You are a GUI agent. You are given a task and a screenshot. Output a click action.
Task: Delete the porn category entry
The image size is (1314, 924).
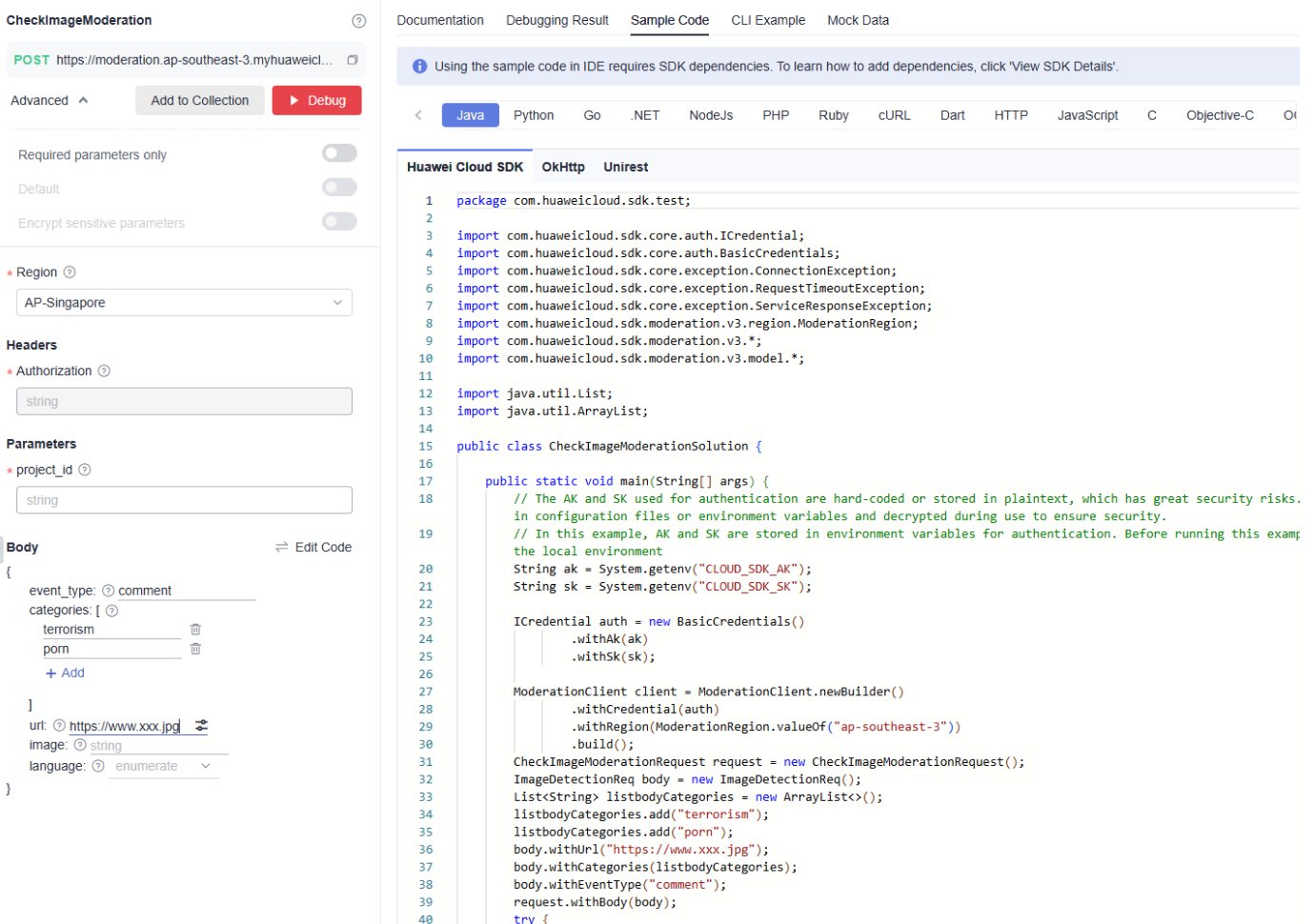195,649
